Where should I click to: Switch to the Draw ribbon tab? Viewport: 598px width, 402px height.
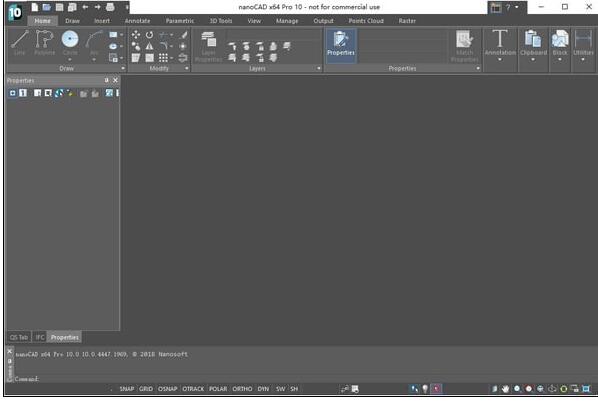pyautogui.click(x=72, y=21)
